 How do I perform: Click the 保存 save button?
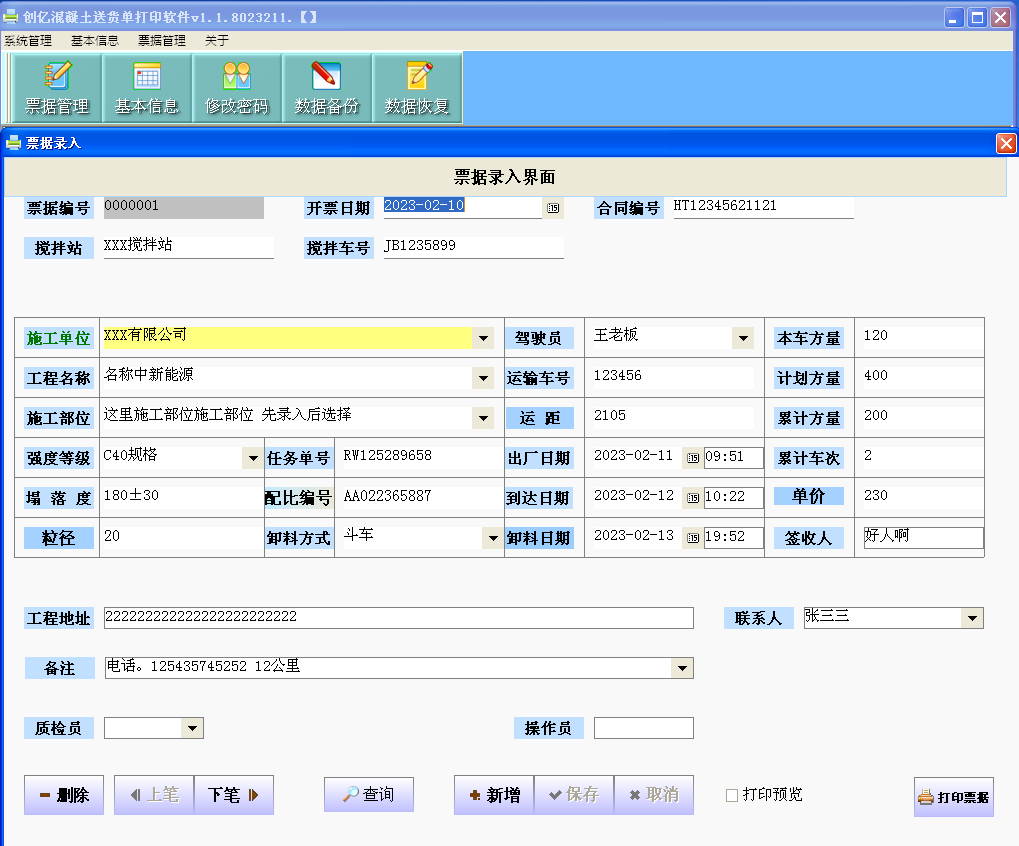574,795
